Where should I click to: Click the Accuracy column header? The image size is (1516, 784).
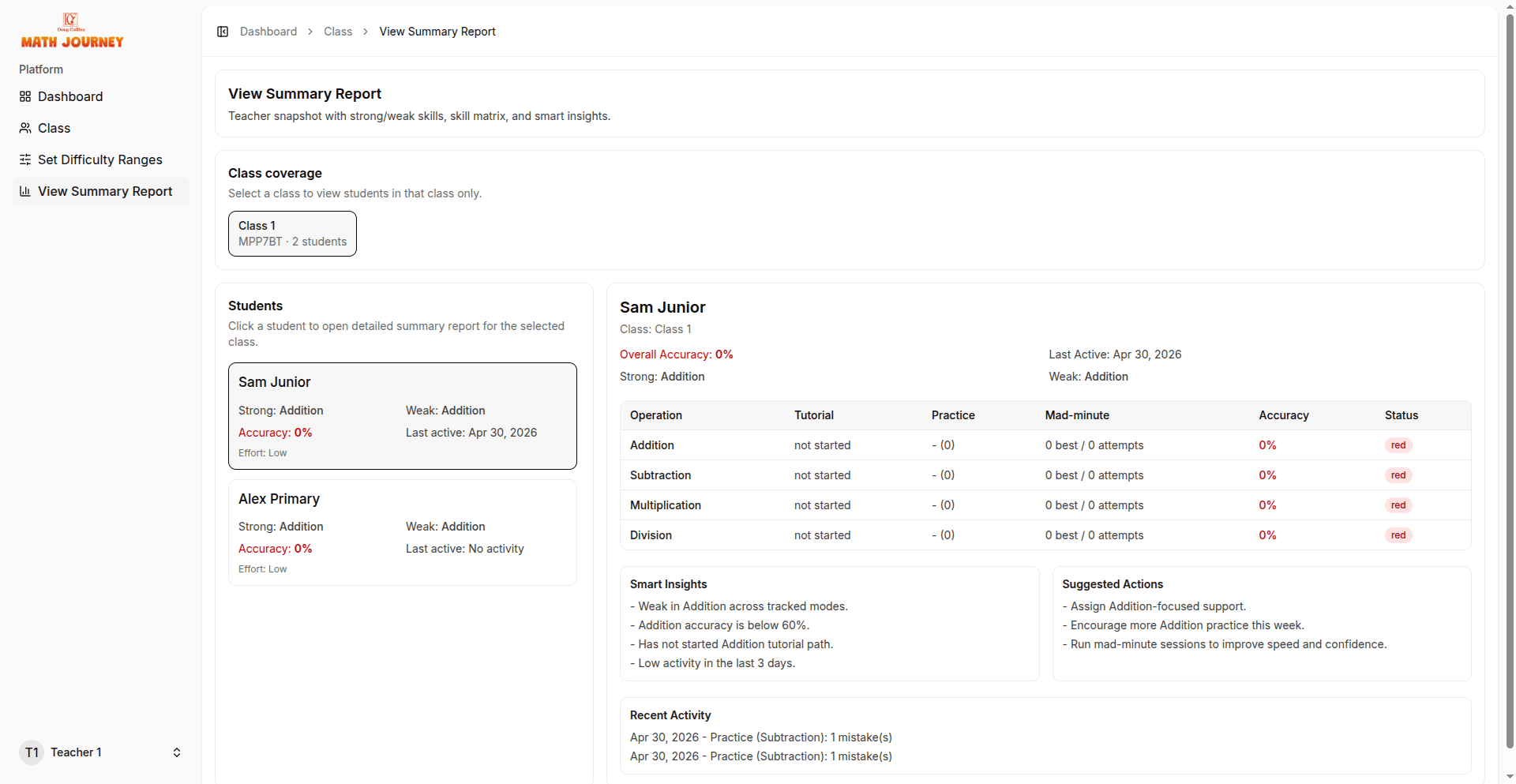pyautogui.click(x=1284, y=415)
